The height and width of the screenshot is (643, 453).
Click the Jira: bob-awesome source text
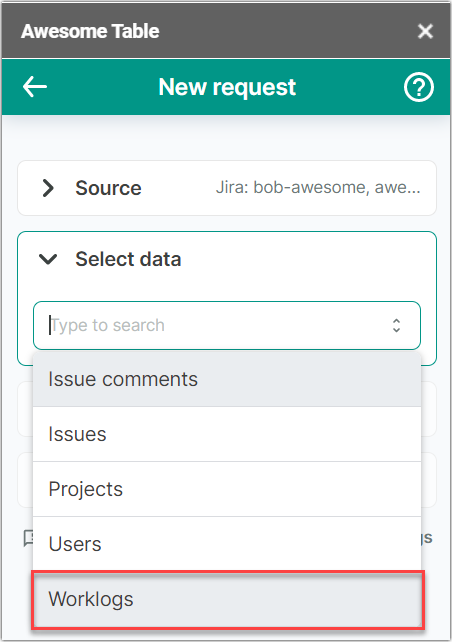click(x=318, y=187)
